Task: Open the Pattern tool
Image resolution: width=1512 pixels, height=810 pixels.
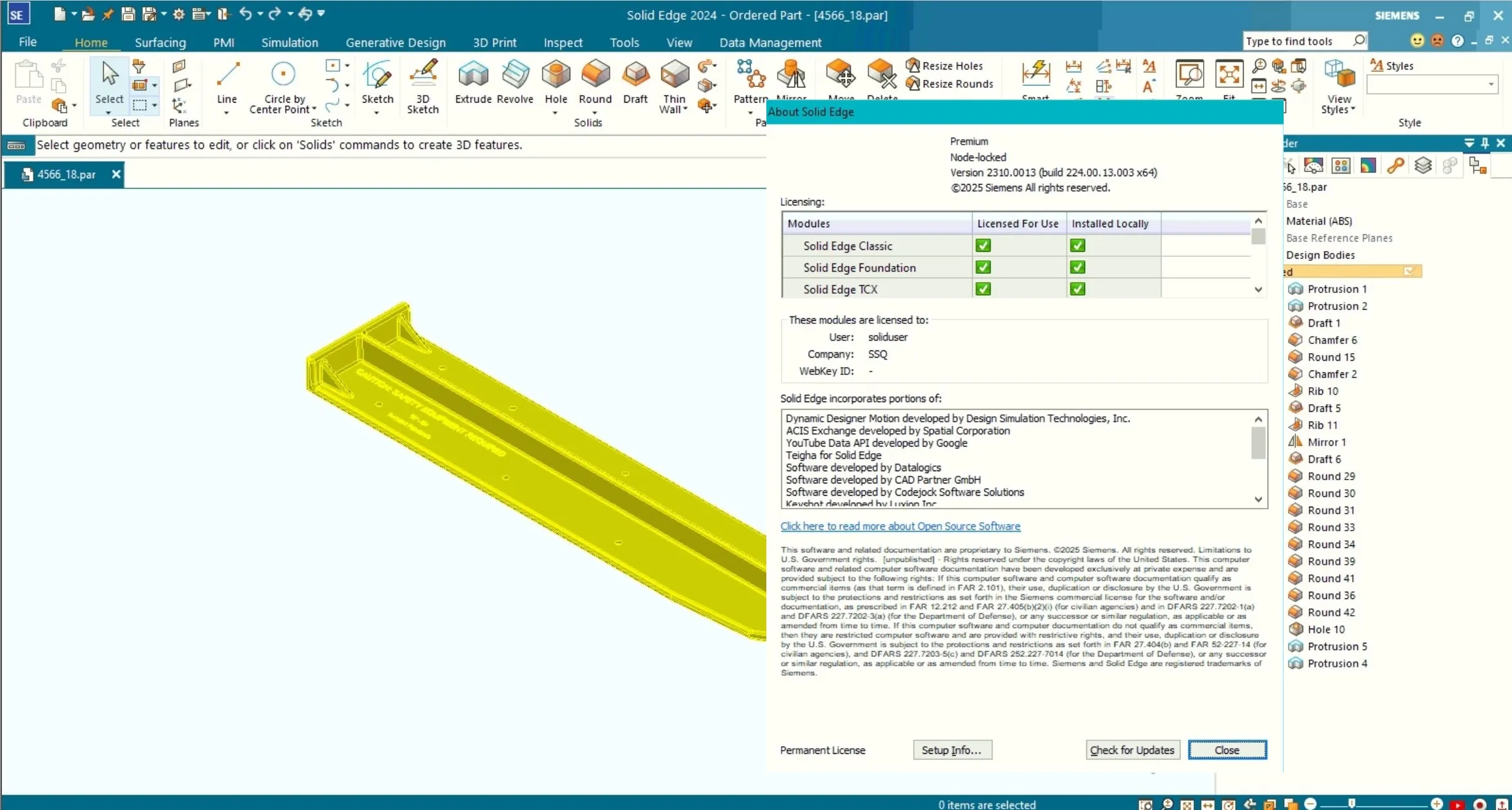Action: [750, 82]
